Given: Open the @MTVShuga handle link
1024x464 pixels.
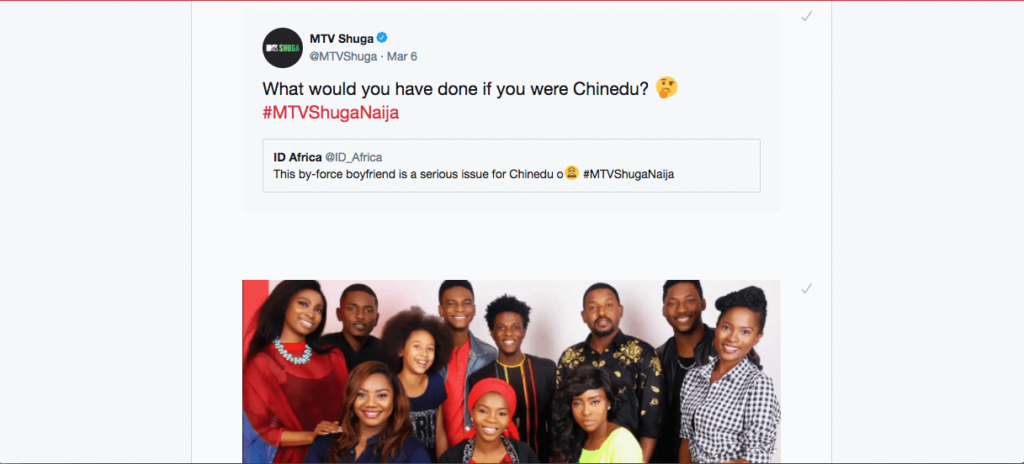Looking at the screenshot, I should click(x=343, y=57).
